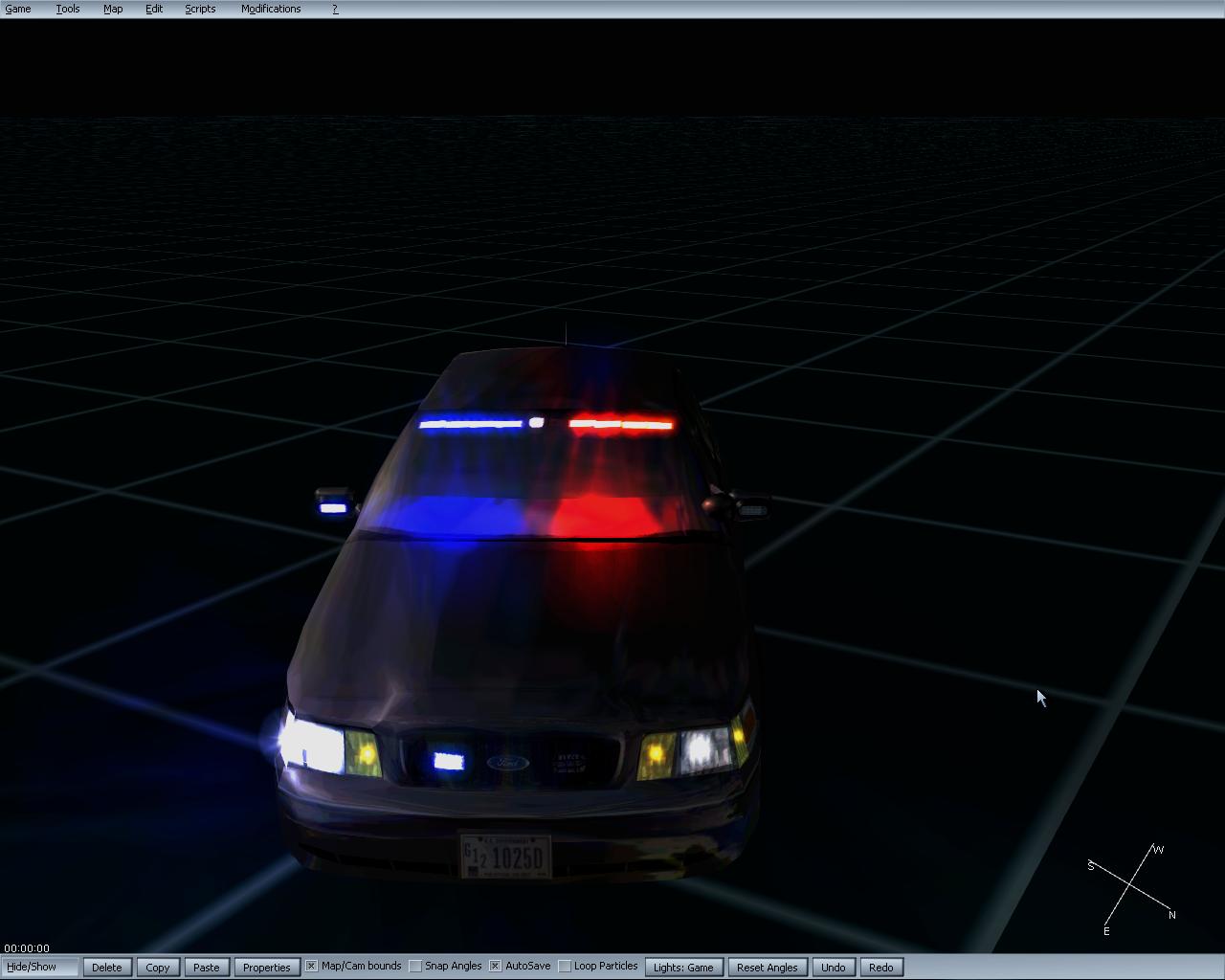Click the 00:00:00 timer readout
Screen dimensions: 1225x980
tap(27, 948)
